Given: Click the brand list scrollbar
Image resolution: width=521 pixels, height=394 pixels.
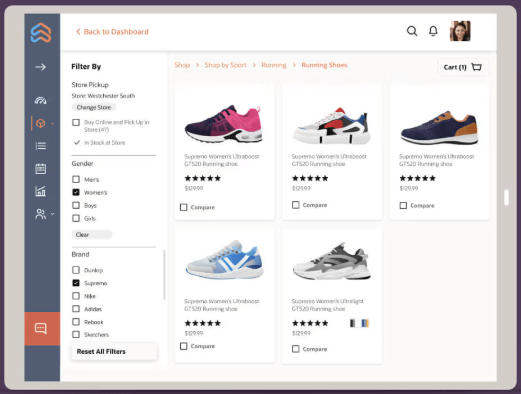Looking at the screenshot, I should (x=164, y=275).
